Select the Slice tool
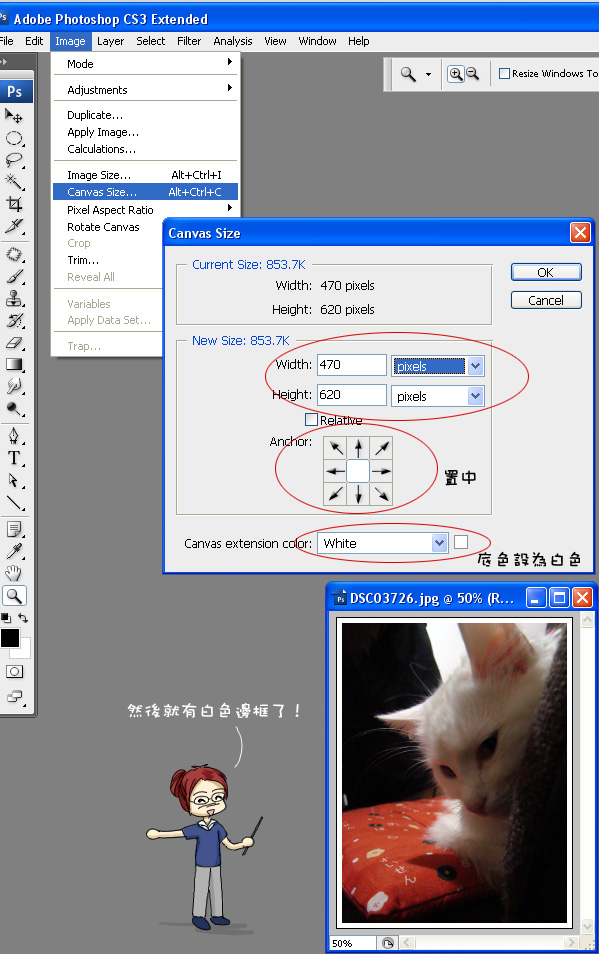599x954 pixels. [14, 226]
